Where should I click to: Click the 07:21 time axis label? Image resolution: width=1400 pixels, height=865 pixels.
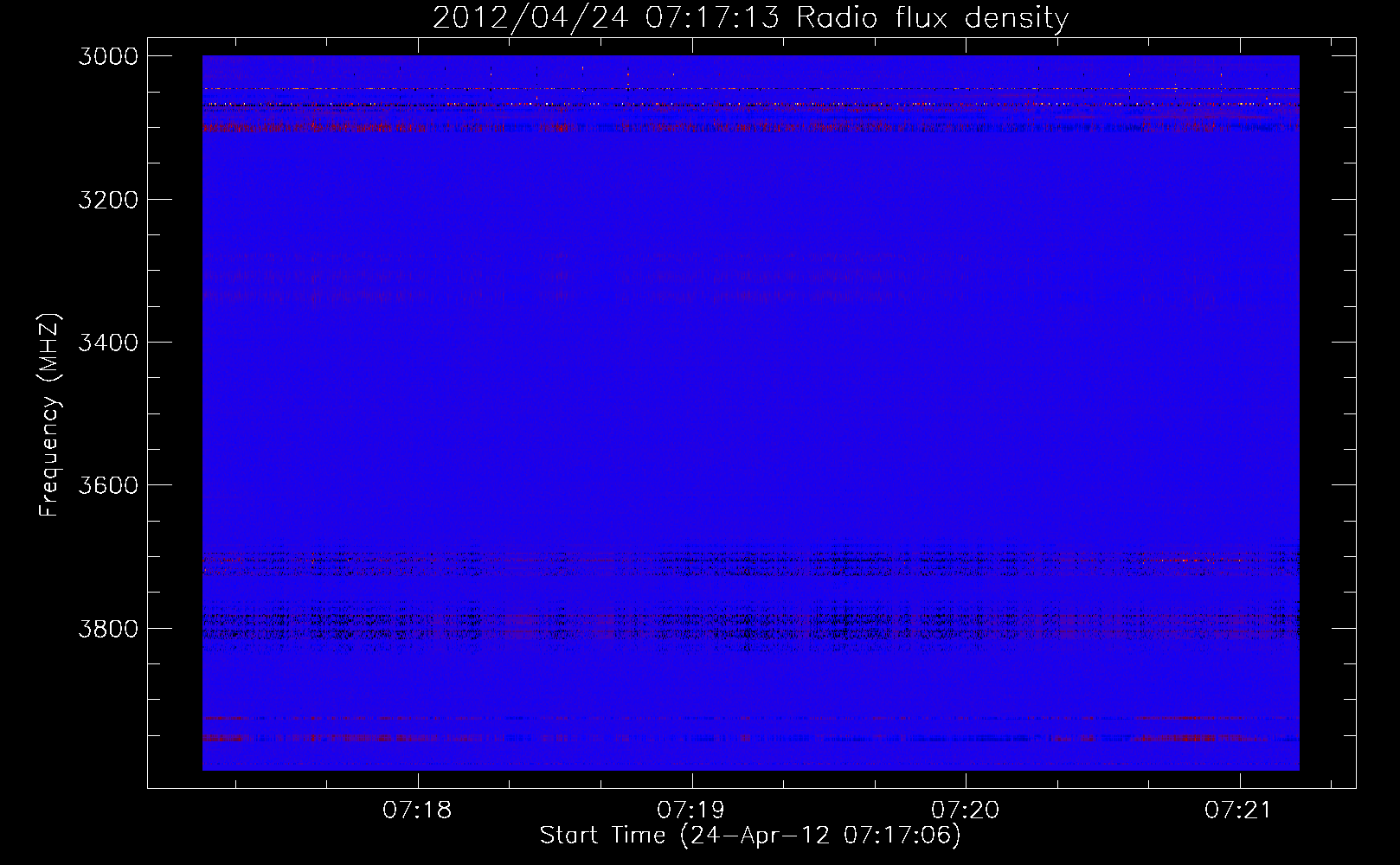(1239, 810)
